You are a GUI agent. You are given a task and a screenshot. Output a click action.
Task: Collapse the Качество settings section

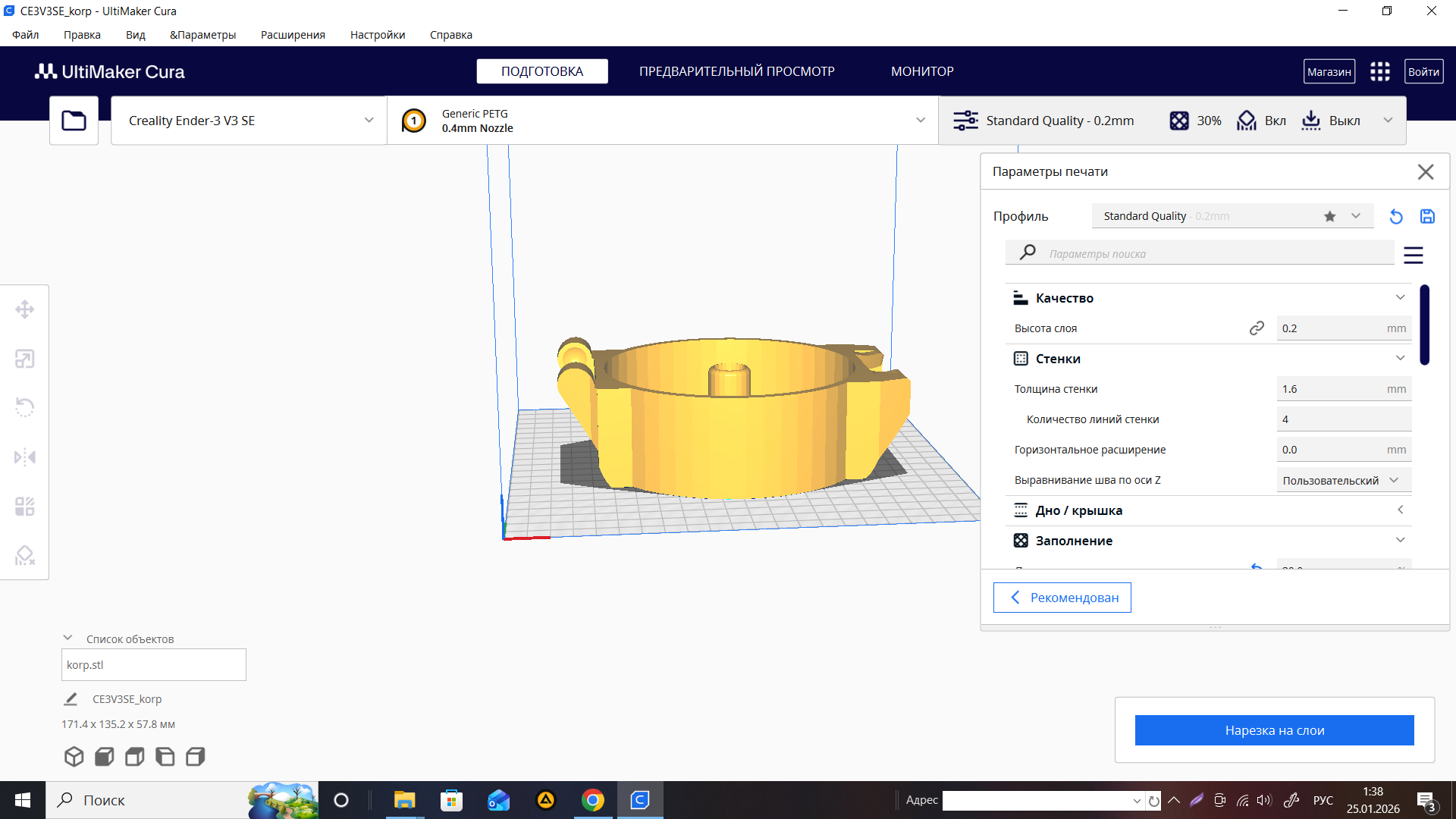1209,298
